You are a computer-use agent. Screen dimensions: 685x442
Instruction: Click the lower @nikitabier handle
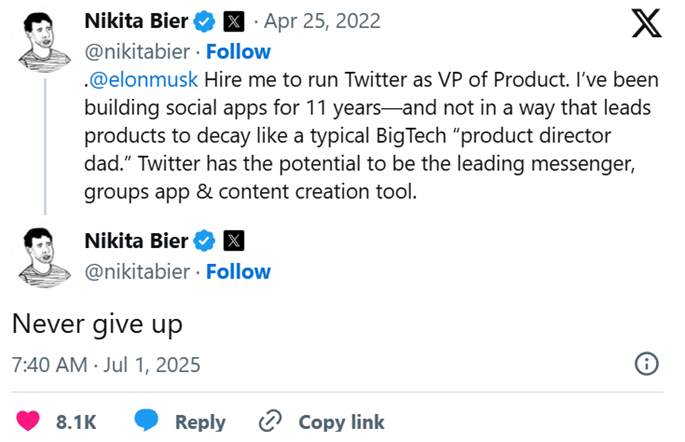tap(137, 271)
